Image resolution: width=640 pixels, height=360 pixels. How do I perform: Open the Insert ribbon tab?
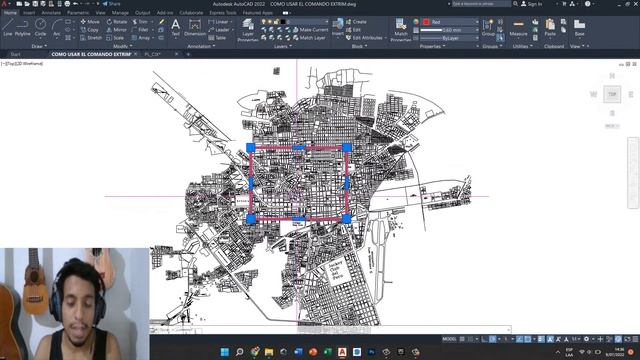click(x=29, y=13)
